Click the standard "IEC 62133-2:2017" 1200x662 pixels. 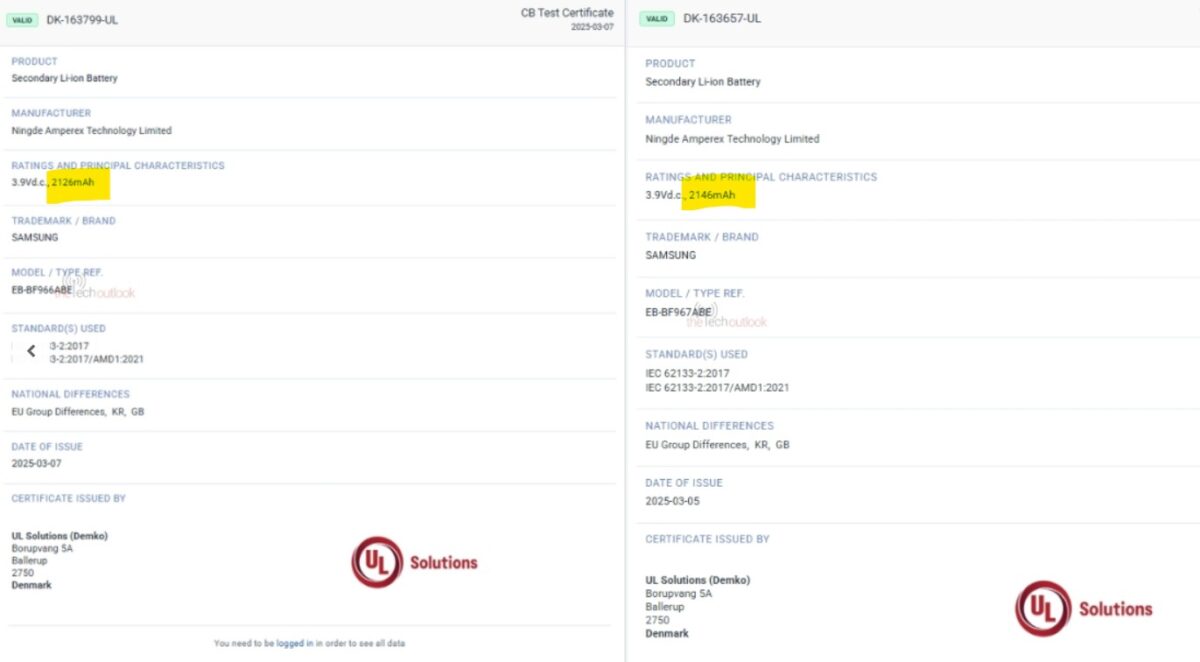coord(687,373)
